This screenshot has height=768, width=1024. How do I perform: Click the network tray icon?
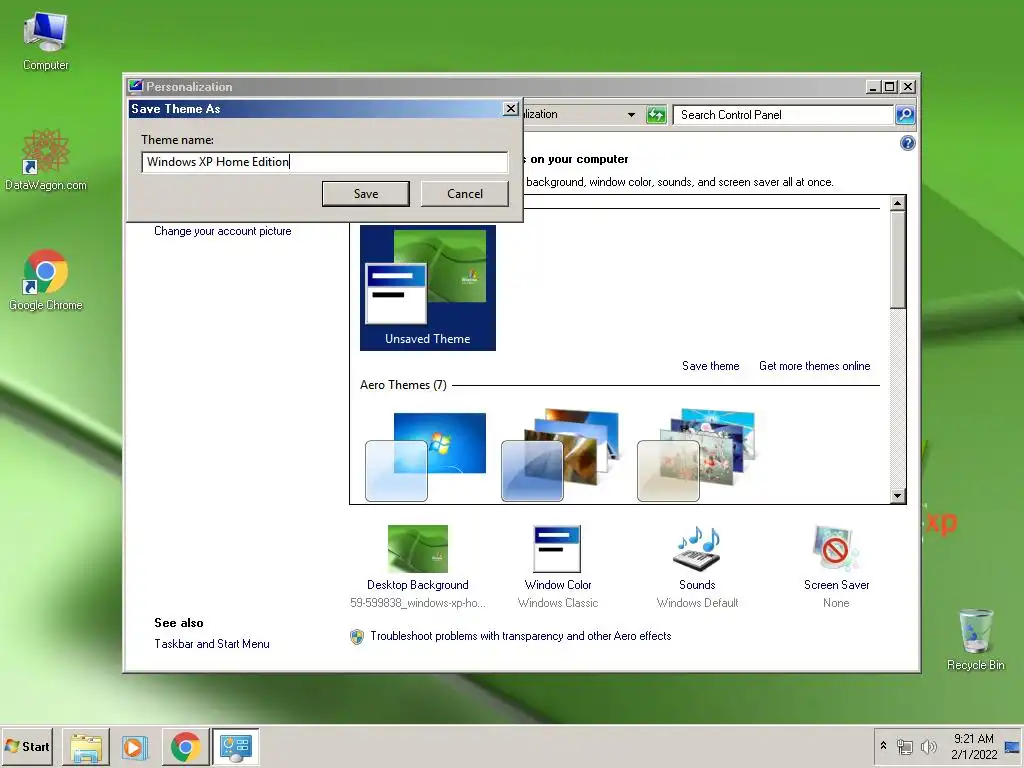(904, 746)
